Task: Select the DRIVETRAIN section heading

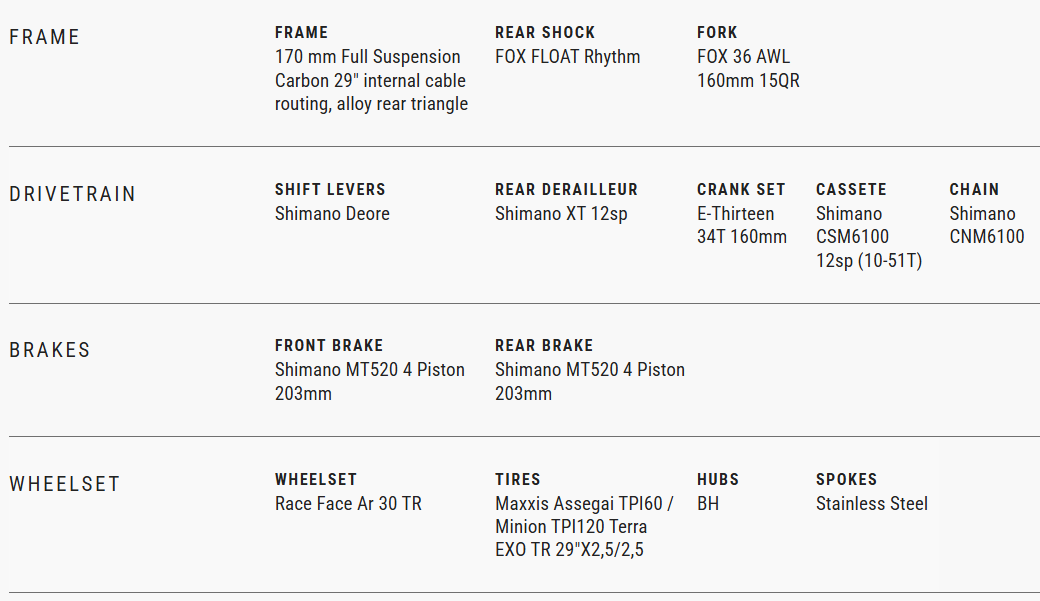Action: (x=72, y=194)
